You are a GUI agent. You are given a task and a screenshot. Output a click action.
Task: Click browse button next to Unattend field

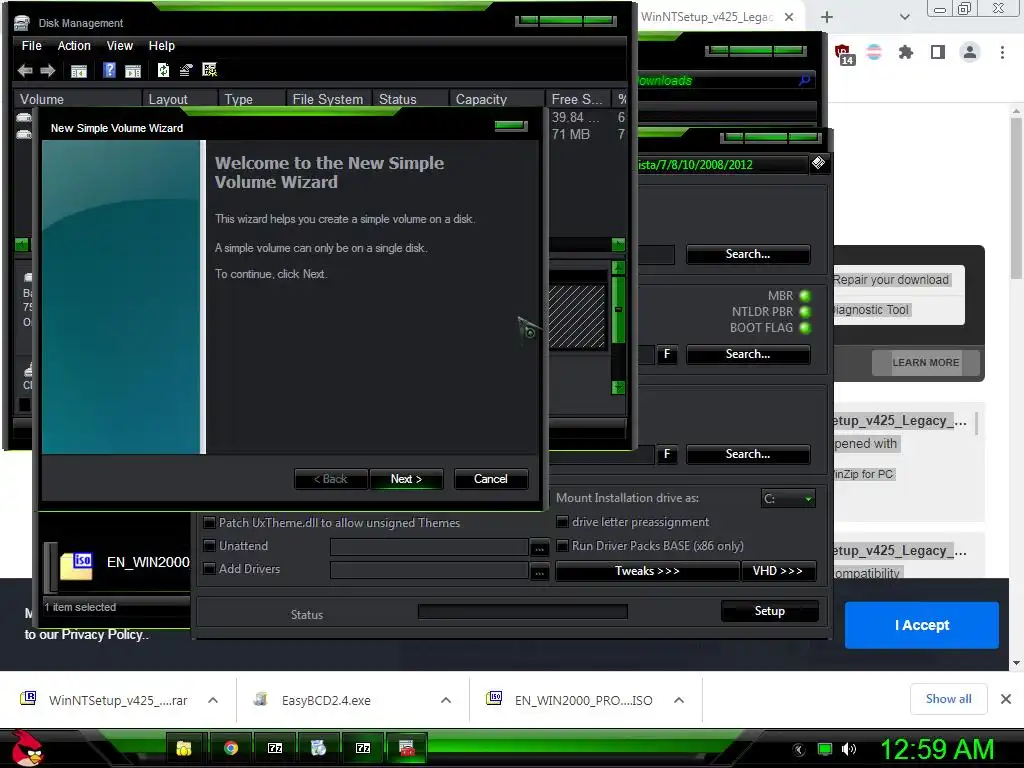[539, 547]
